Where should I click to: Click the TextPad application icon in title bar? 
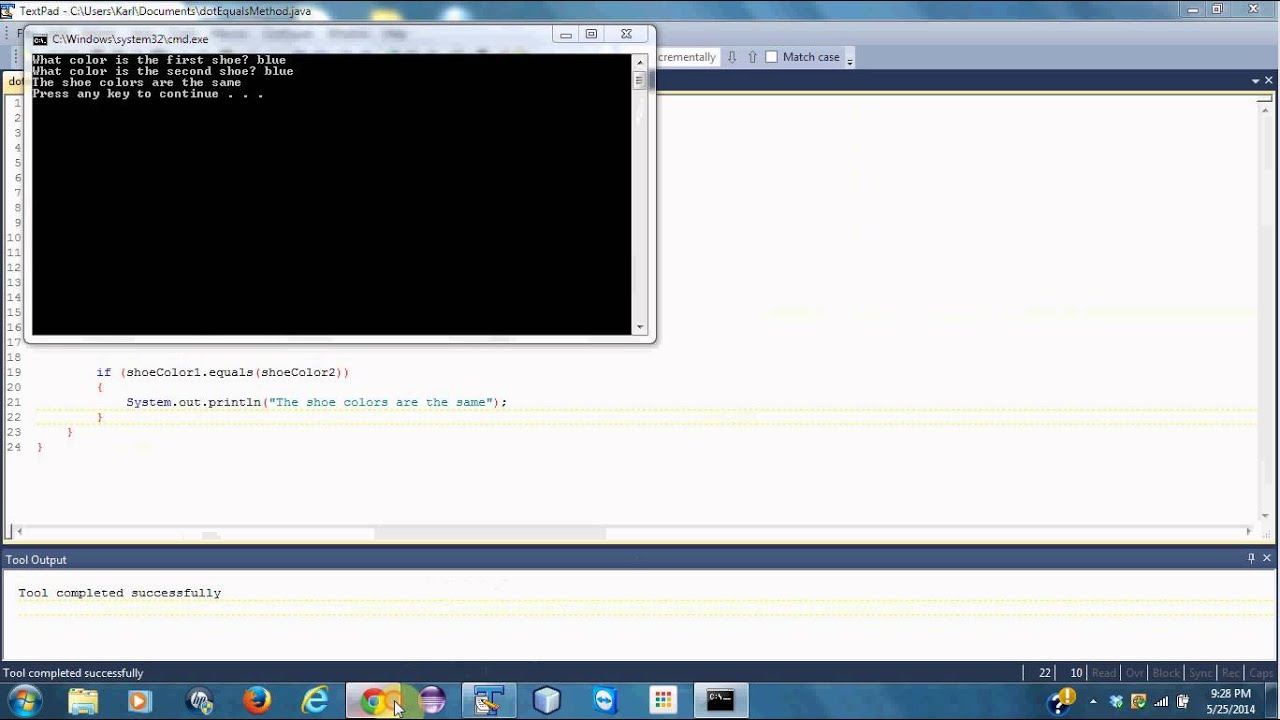coord(8,10)
